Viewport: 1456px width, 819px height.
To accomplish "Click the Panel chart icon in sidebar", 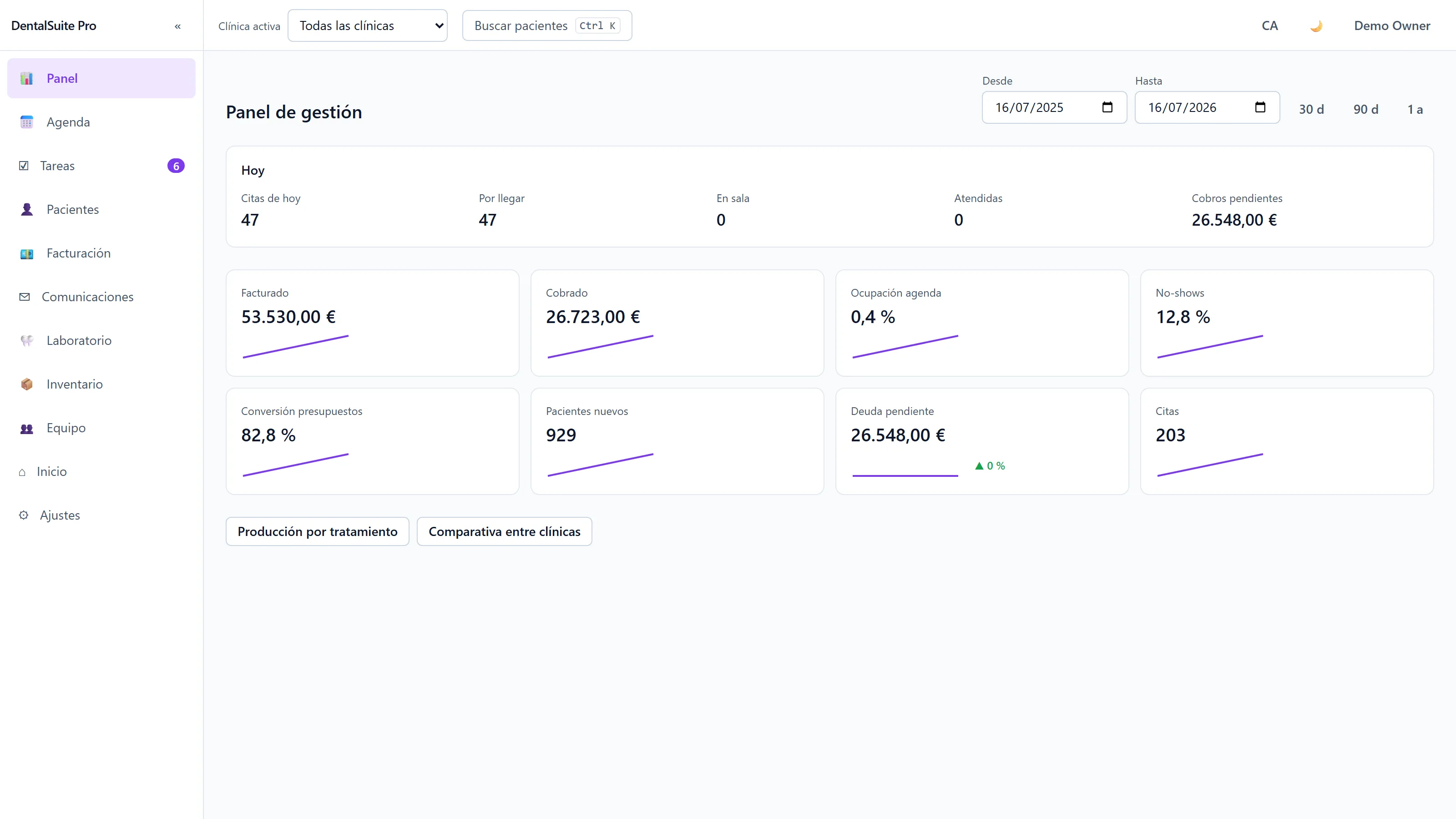I will pos(26,79).
